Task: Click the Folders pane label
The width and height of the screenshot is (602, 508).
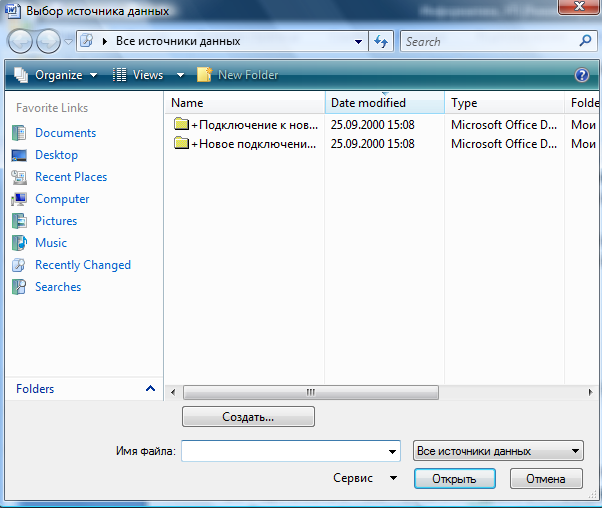Action: (35, 389)
